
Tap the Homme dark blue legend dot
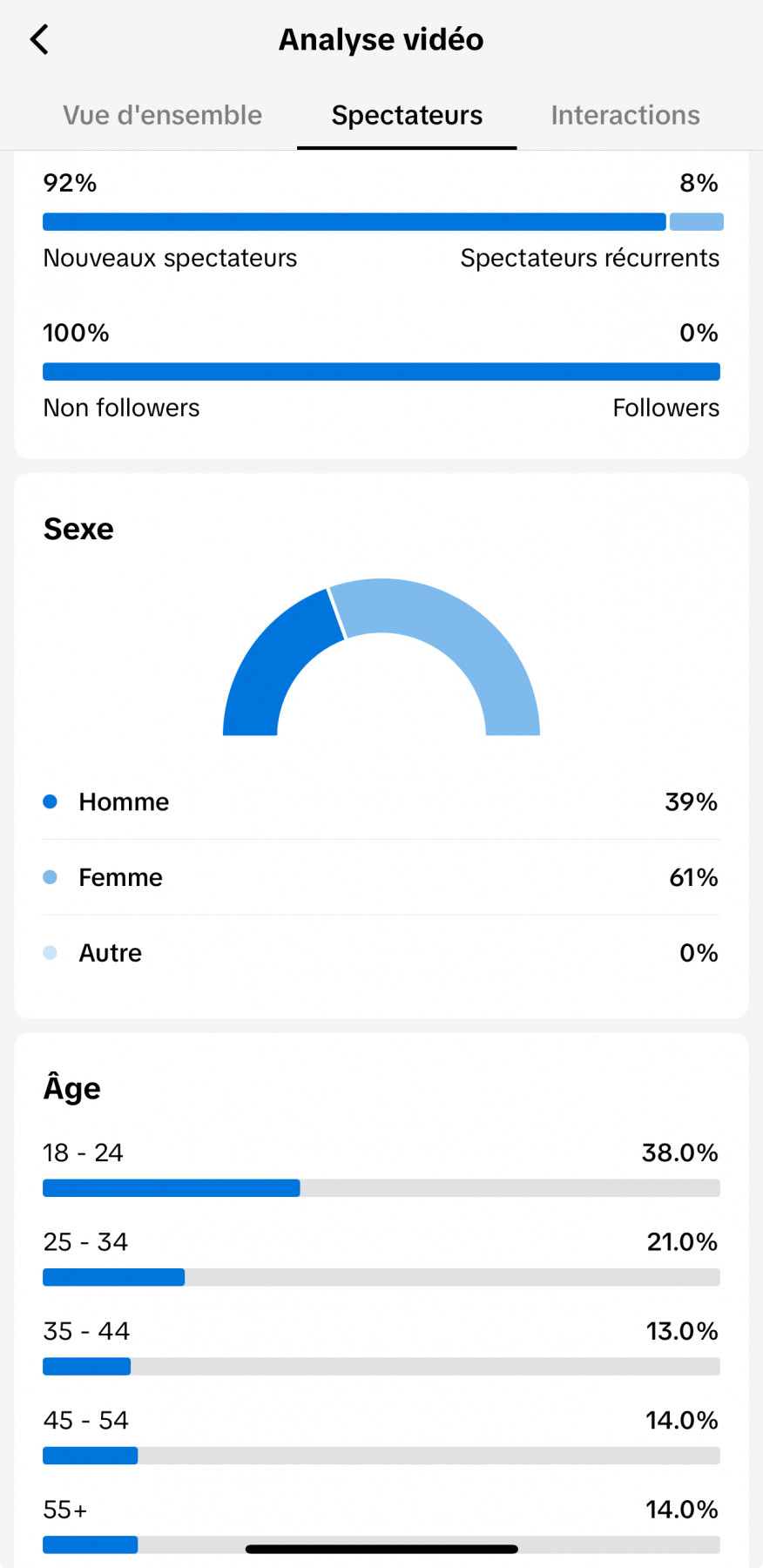(51, 801)
